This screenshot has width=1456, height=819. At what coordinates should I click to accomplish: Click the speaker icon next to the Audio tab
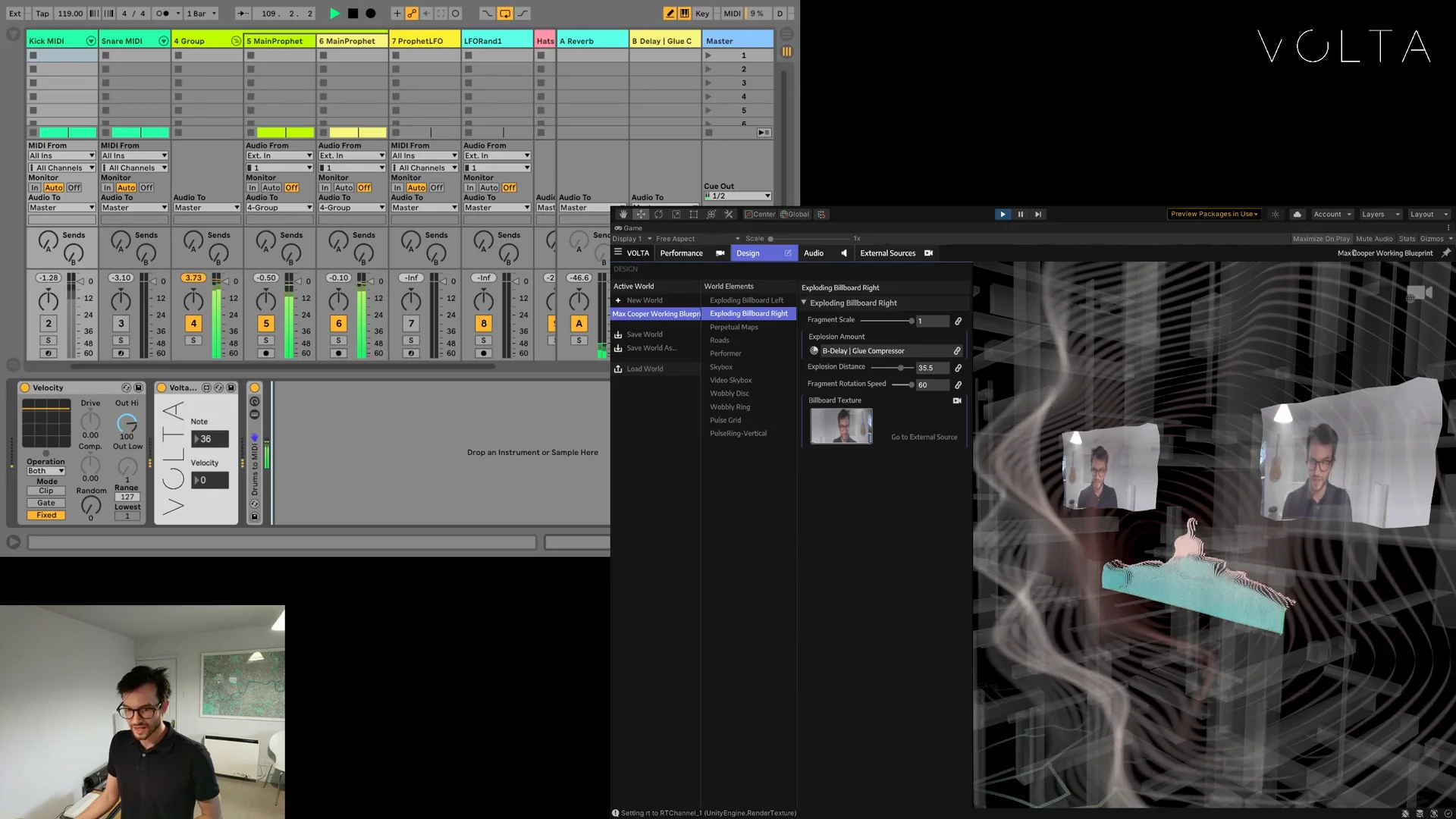click(844, 253)
